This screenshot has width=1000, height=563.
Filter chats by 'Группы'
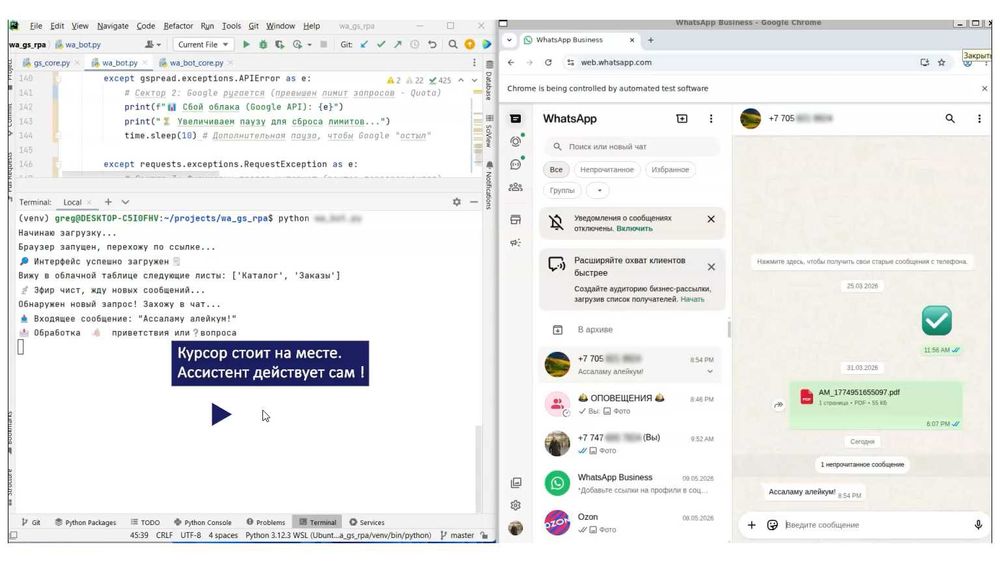[562, 190]
